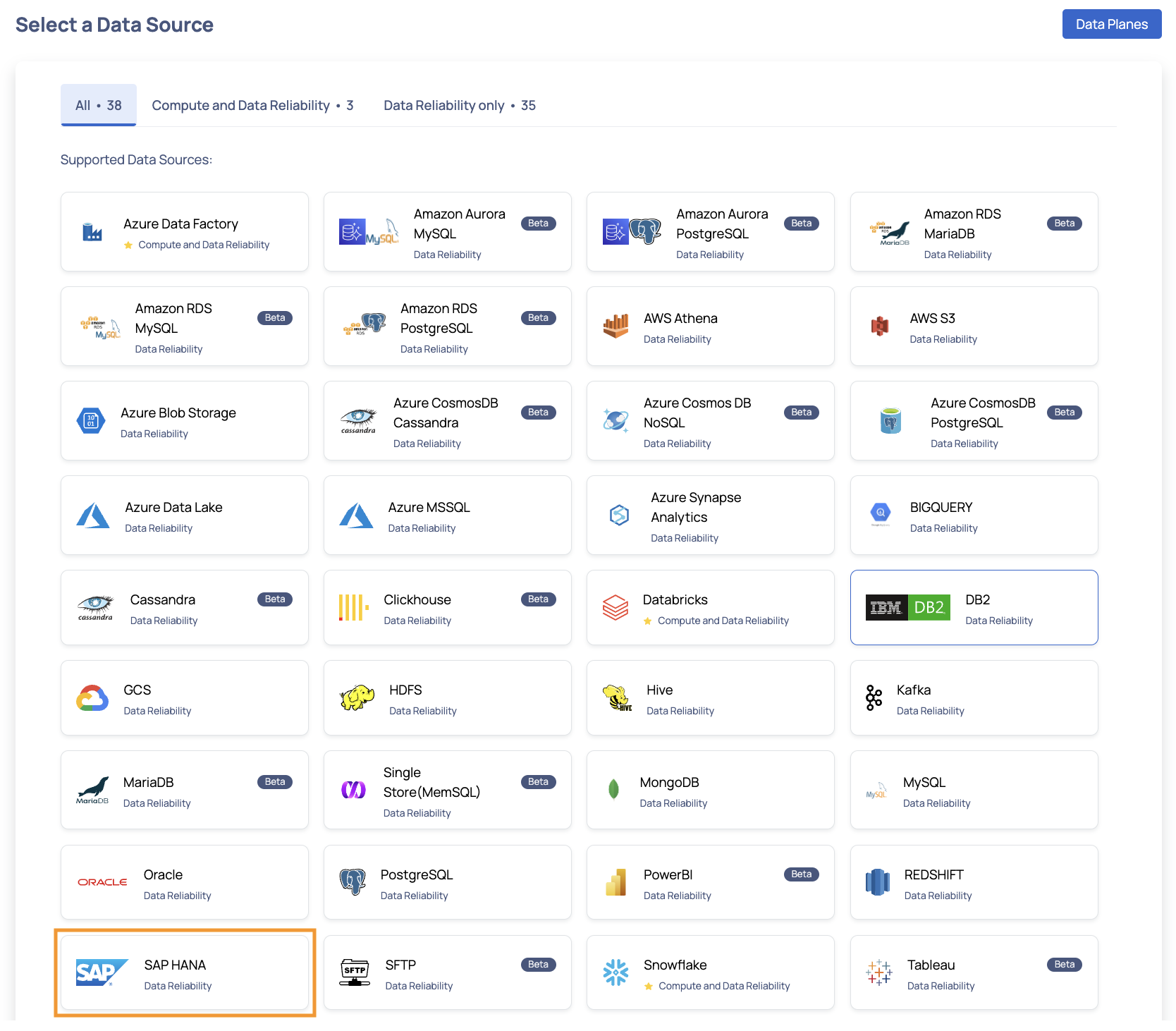The height and width of the screenshot is (1031, 1176).
Task: Click Data Reliability text under Hive
Action: (x=680, y=711)
